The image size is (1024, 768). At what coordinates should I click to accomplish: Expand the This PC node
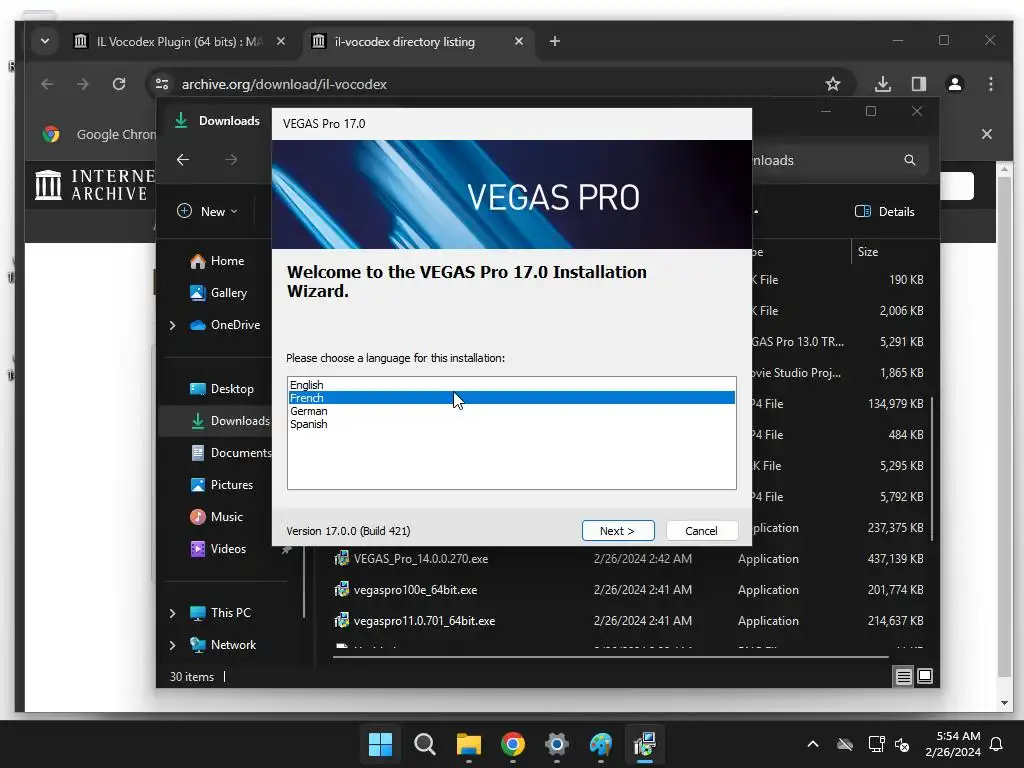pos(172,613)
